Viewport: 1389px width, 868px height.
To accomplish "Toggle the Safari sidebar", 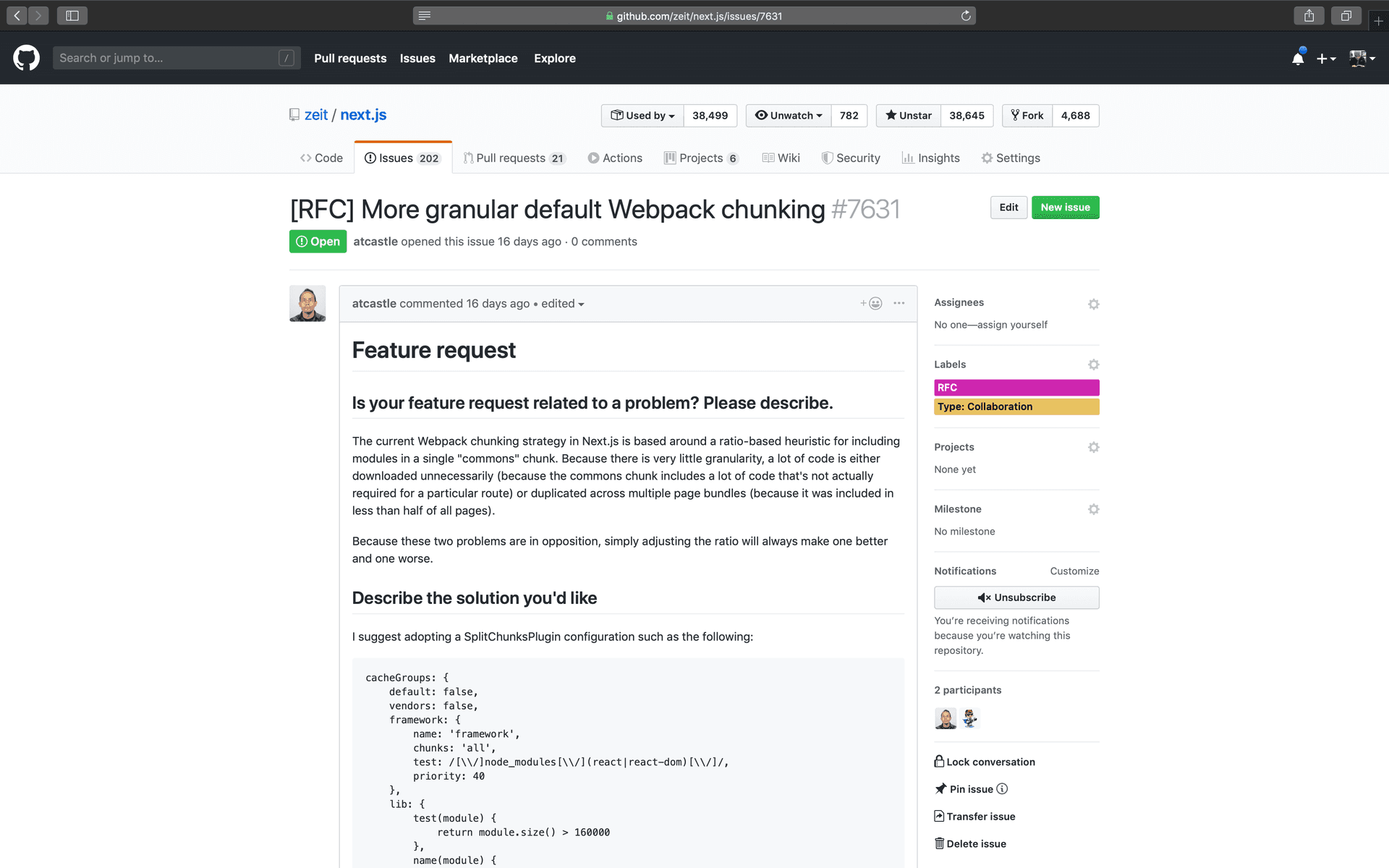I will click(72, 15).
